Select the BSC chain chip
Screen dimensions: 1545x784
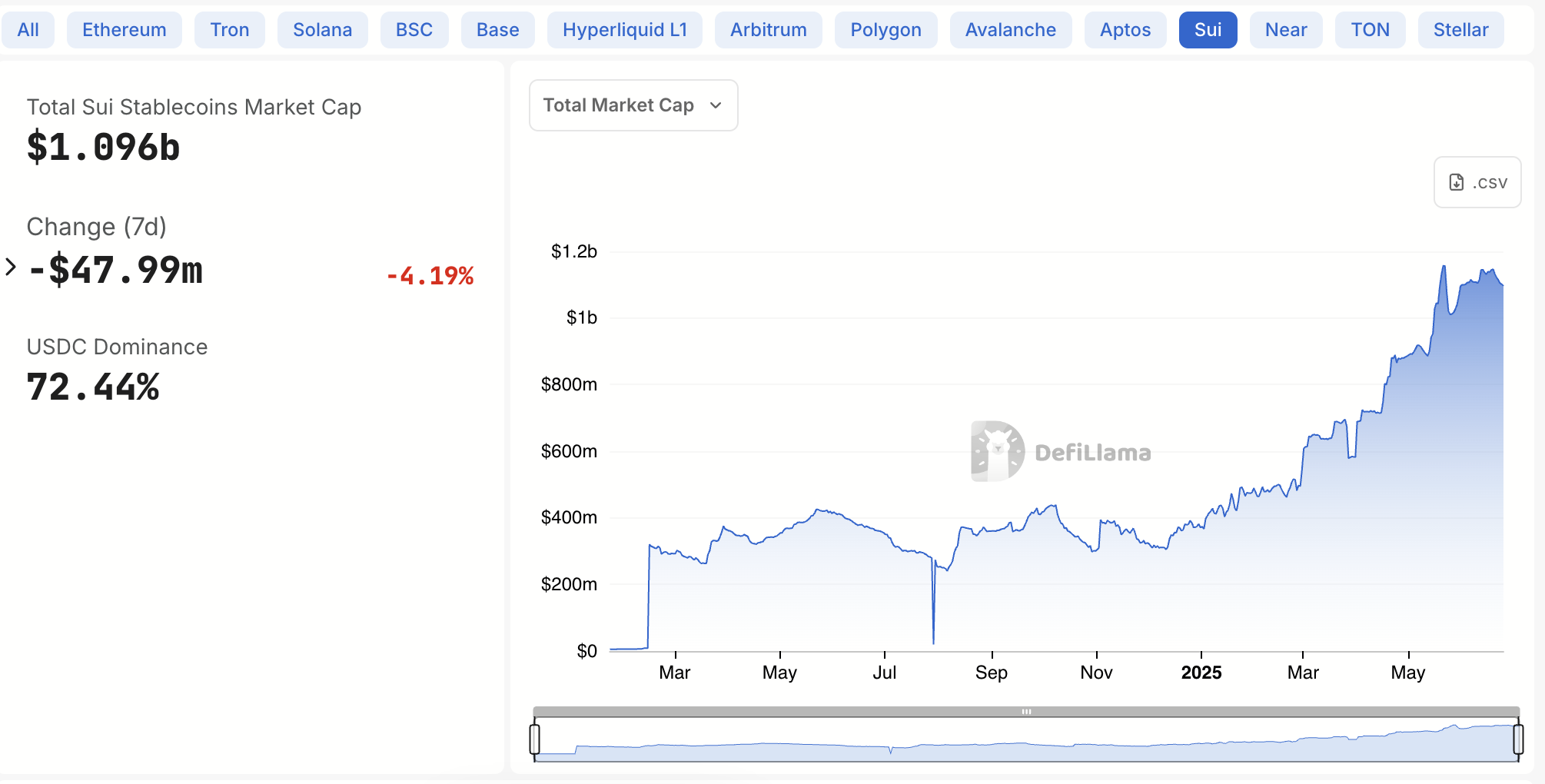tap(414, 29)
